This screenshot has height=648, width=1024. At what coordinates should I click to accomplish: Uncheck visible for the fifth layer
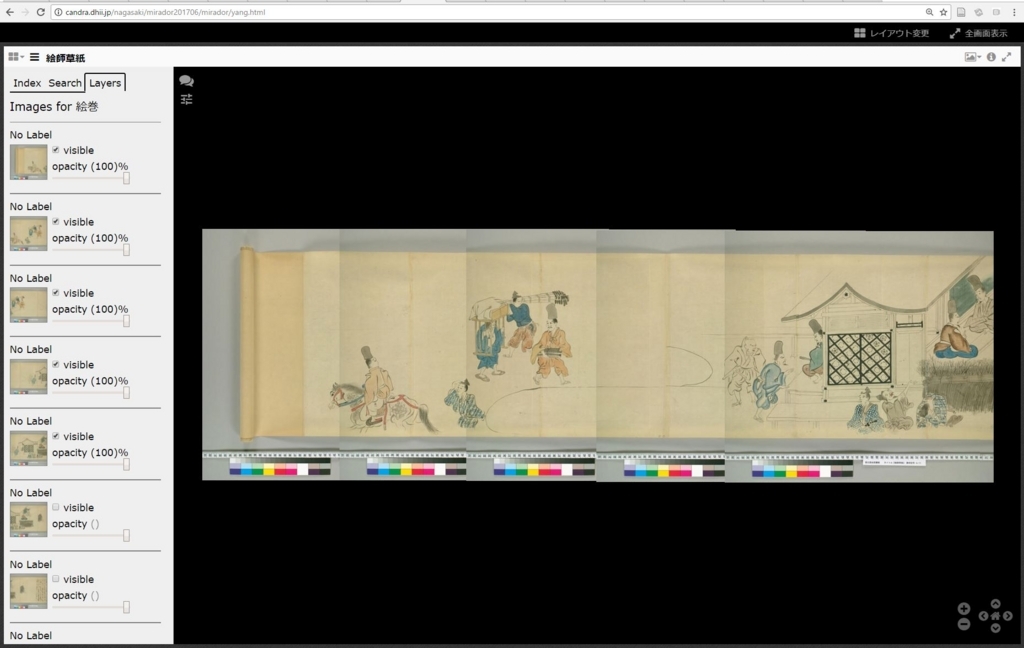(x=56, y=436)
